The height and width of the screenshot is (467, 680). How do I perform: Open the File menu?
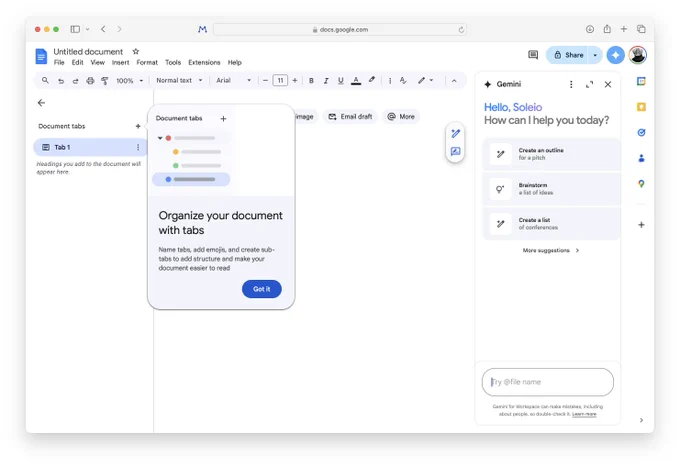click(x=59, y=62)
